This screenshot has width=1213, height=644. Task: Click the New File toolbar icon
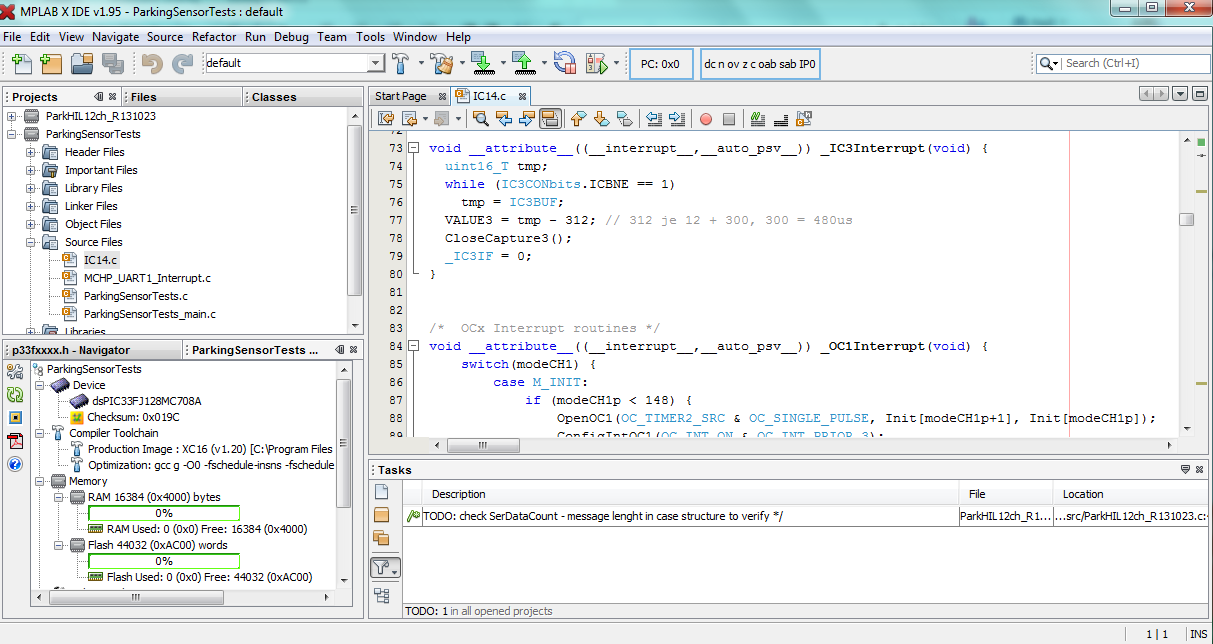22,63
